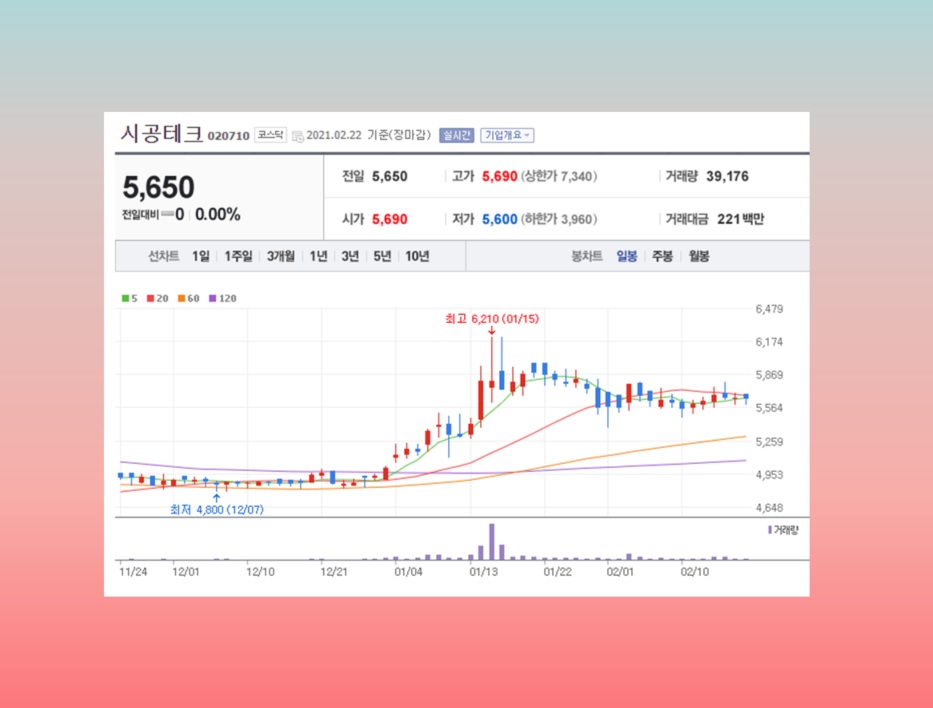Image resolution: width=933 pixels, height=708 pixels.
Task: Click the 0.00% change value
Action: click(x=218, y=215)
